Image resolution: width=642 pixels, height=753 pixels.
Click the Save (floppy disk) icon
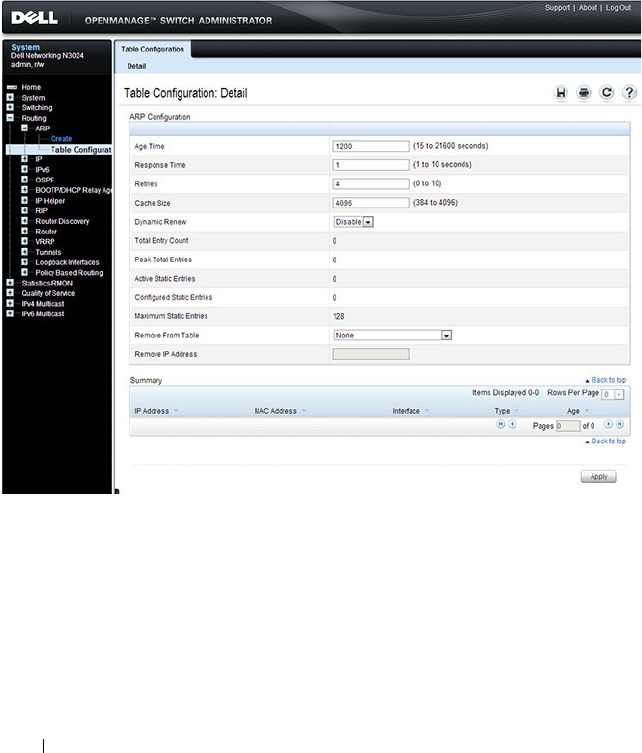pos(560,93)
